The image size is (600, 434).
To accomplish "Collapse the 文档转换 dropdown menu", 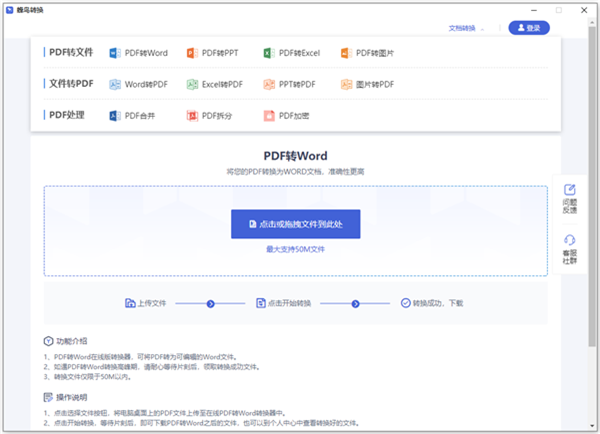I will click(x=466, y=28).
